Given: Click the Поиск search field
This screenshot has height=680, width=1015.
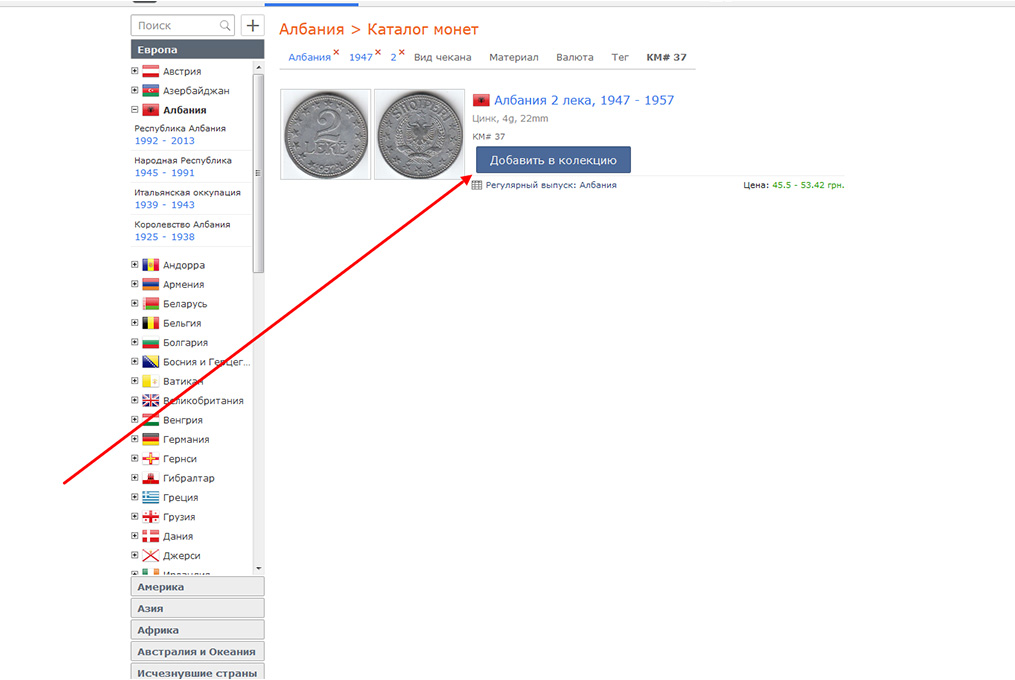Looking at the screenshot, I should [175, 25].
